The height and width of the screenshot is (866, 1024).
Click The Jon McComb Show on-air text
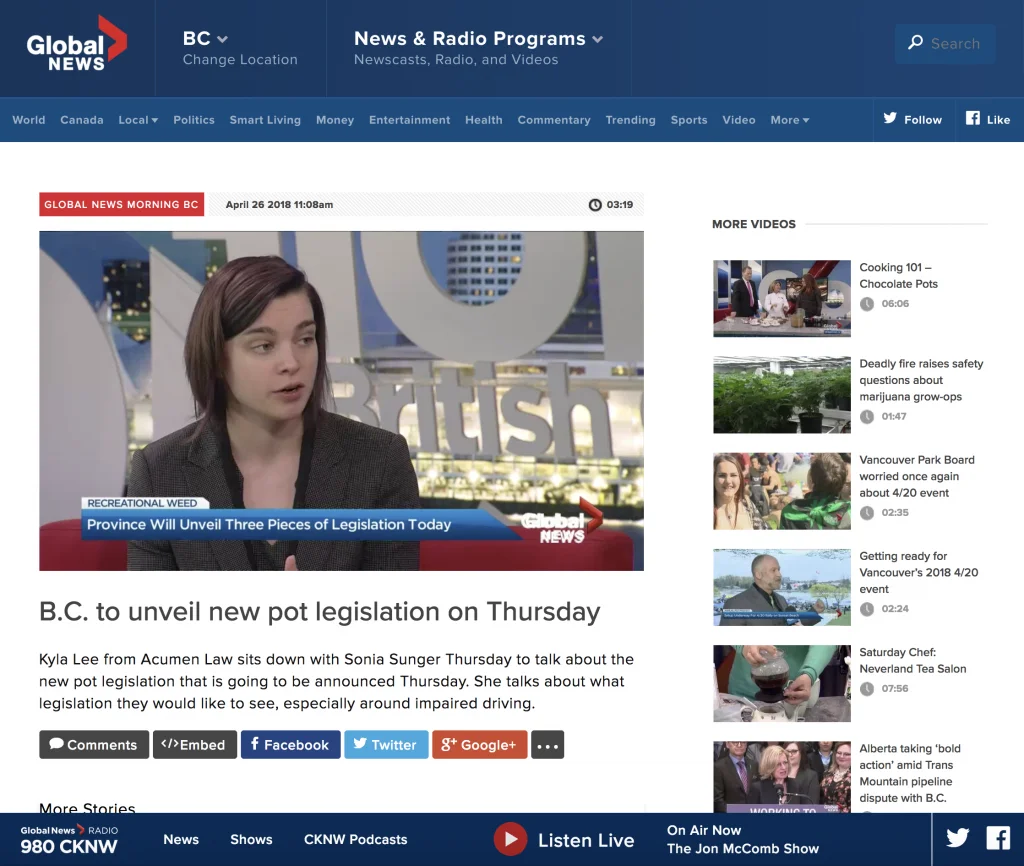743,848
